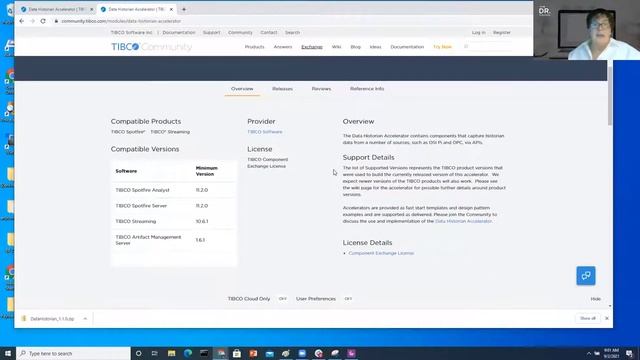The image size is (640, 360).
Task: Open the Mail app on the taskbar
Action: 269,353
